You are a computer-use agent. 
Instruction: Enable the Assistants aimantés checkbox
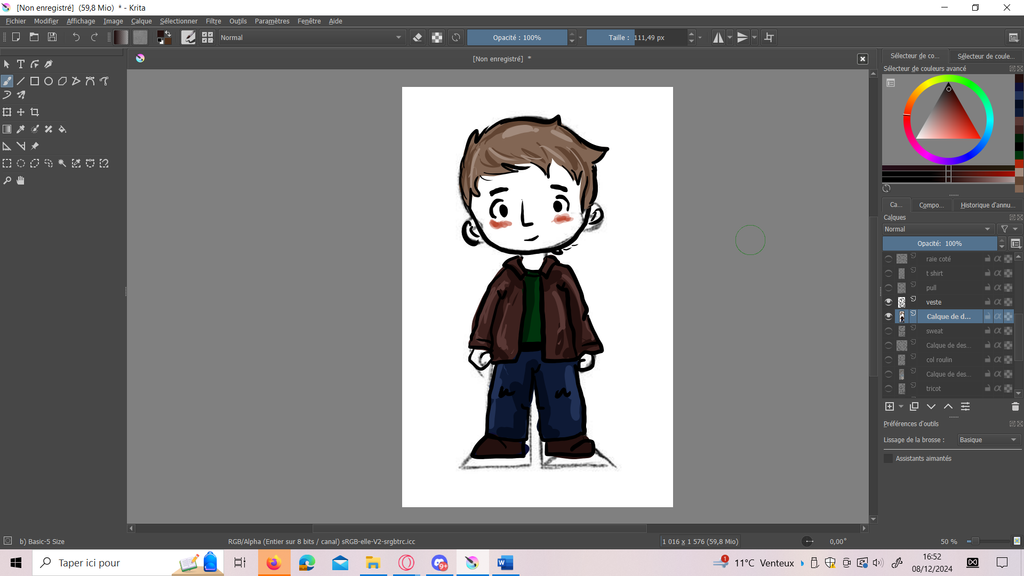tap(888, 458)
